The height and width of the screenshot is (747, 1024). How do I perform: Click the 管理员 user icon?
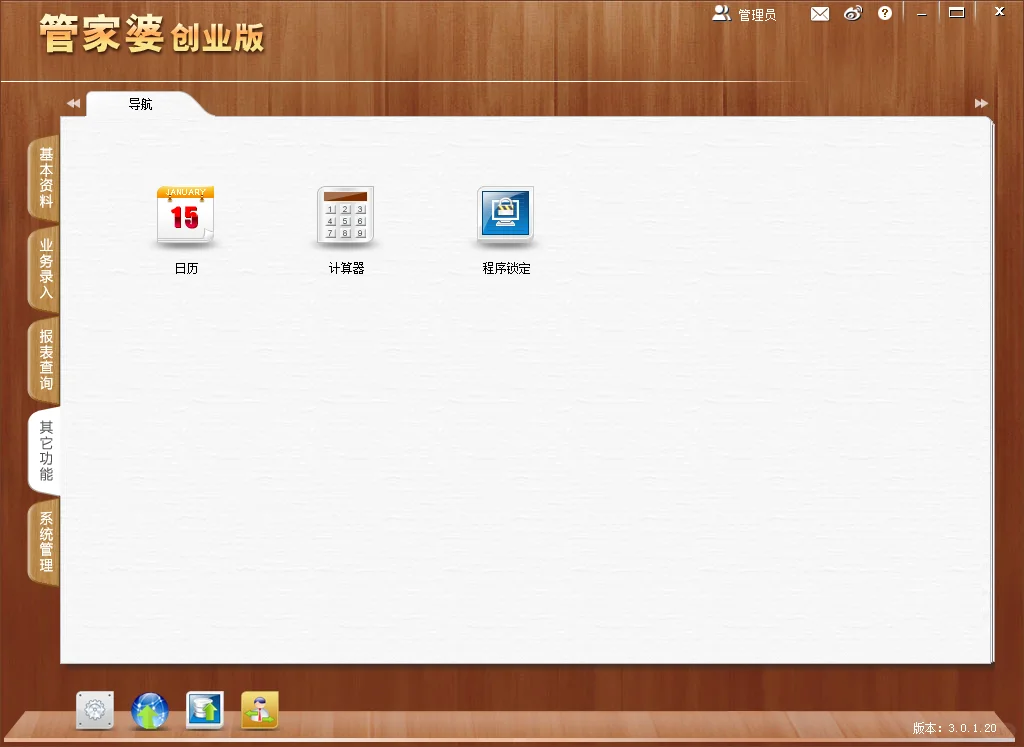(x=721, y=13)
